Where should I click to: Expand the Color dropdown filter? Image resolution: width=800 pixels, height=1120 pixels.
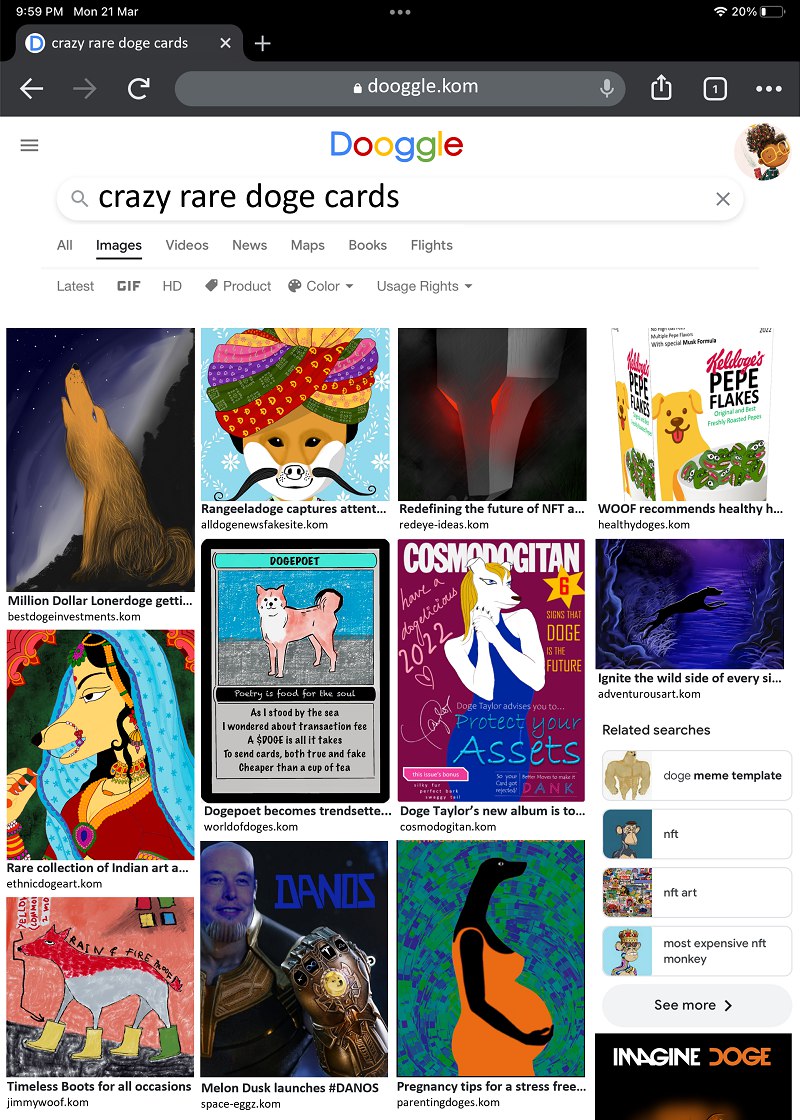click(321, 286)
